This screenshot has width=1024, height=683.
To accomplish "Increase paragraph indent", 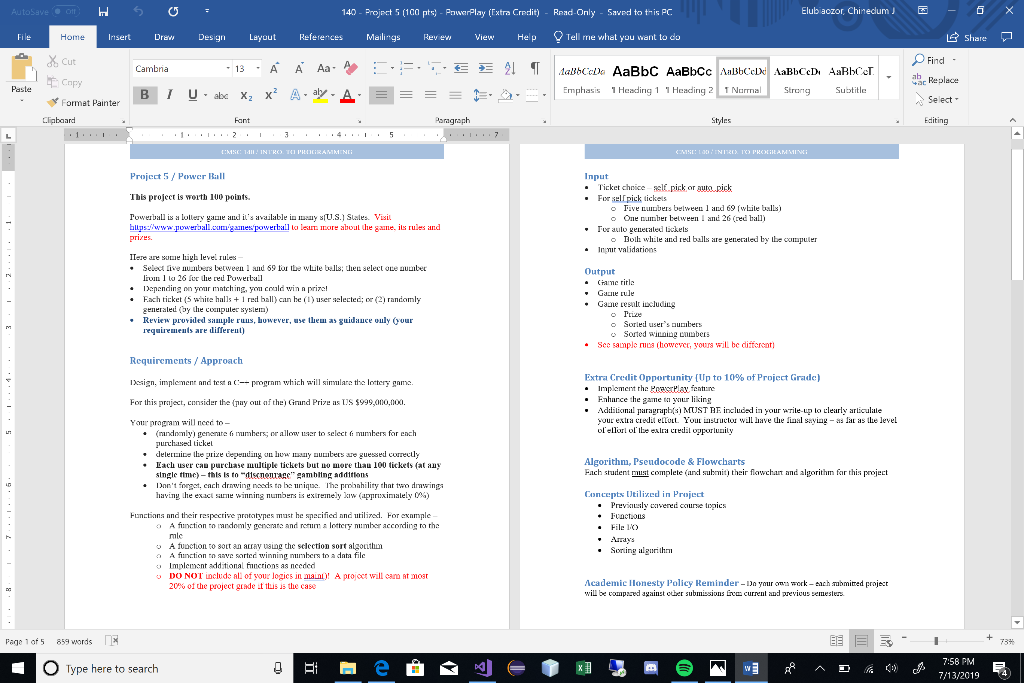I will click(485, 68).
